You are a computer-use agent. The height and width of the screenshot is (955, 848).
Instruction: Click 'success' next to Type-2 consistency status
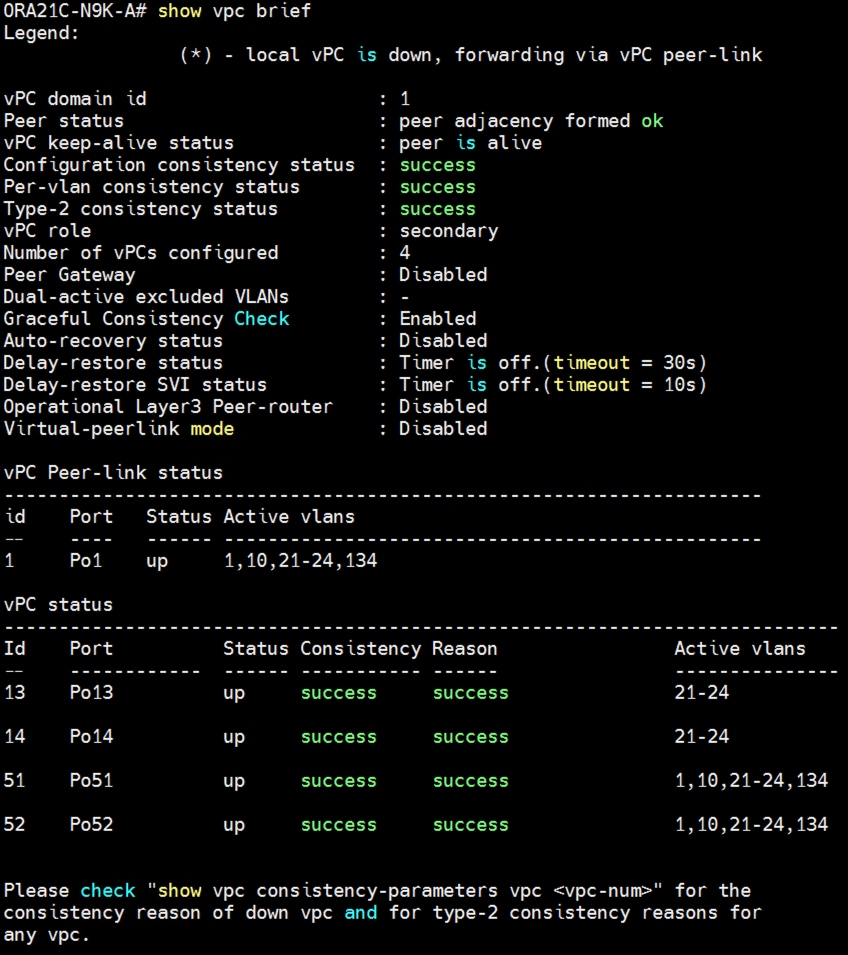tap(437, 210)
